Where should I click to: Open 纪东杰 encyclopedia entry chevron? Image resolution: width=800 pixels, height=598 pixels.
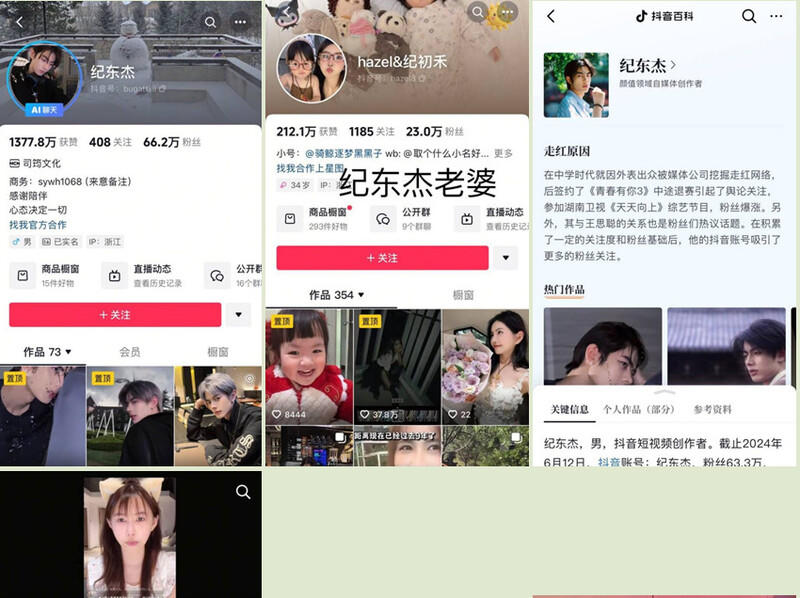673,65
